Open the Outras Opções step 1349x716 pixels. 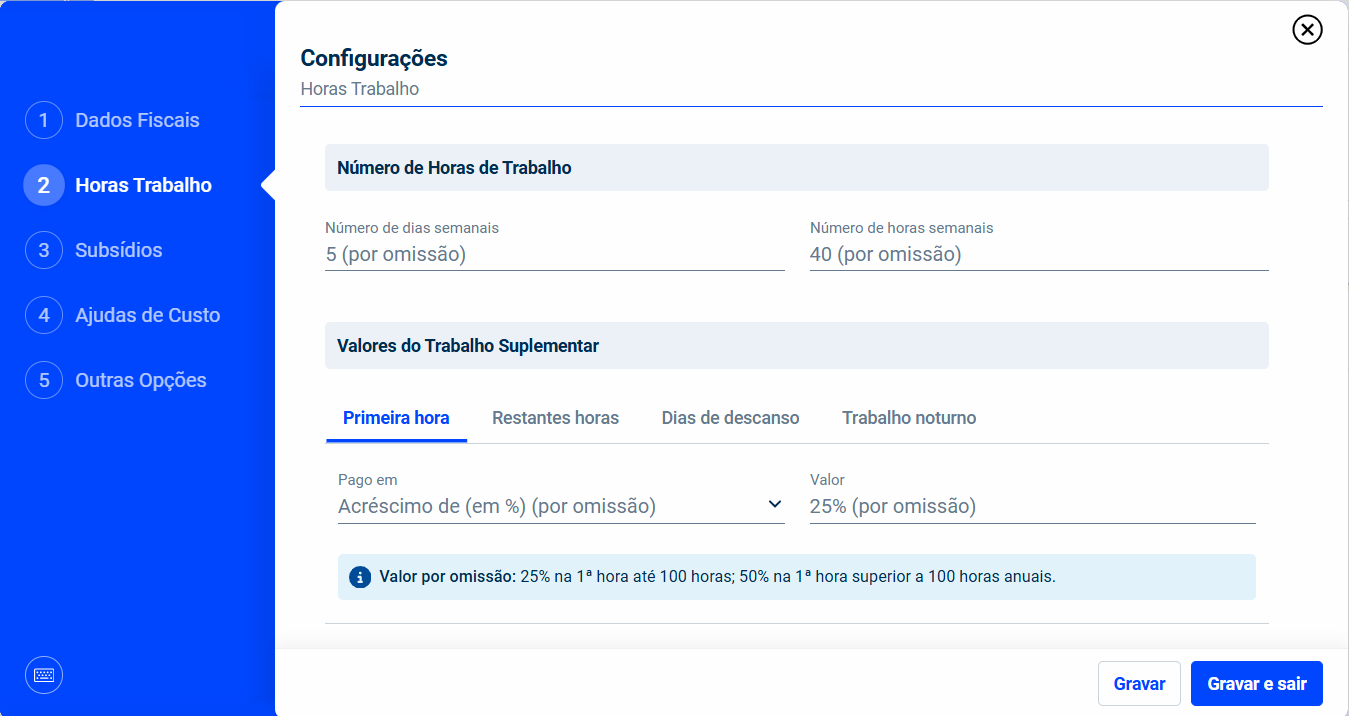(x=141, y=380)
